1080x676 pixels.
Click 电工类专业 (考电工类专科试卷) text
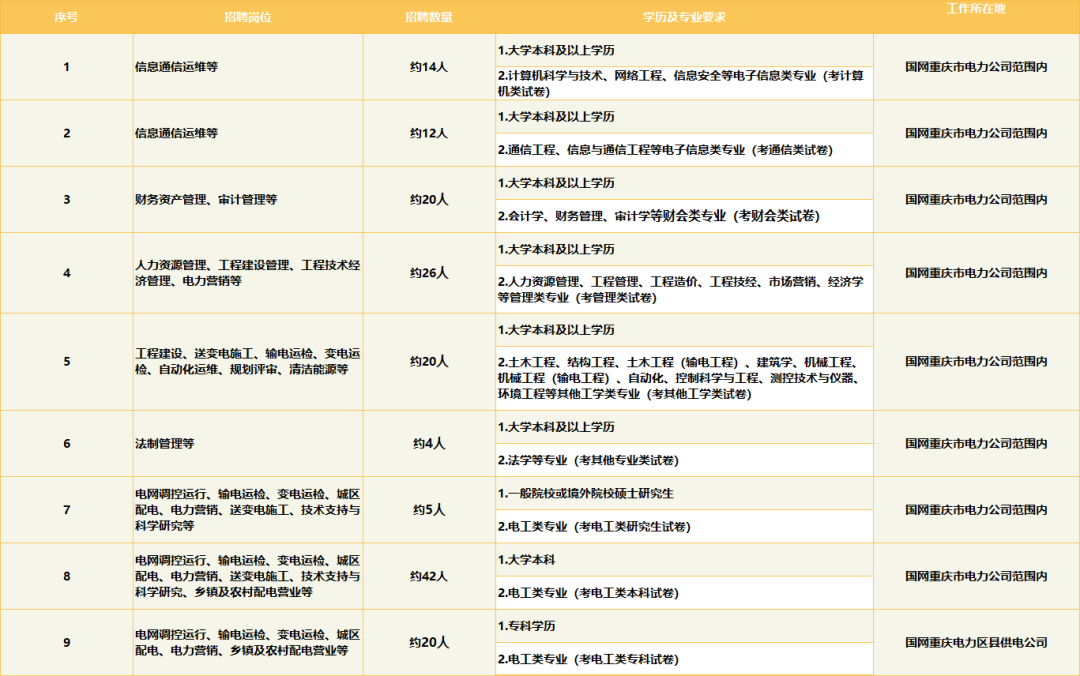pos(588,659)
